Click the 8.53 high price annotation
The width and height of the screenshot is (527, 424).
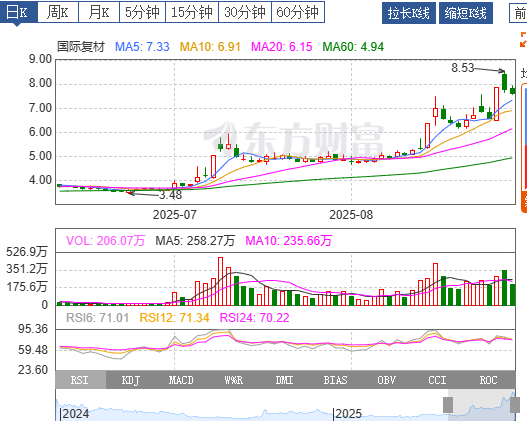[x=462, y=68]
